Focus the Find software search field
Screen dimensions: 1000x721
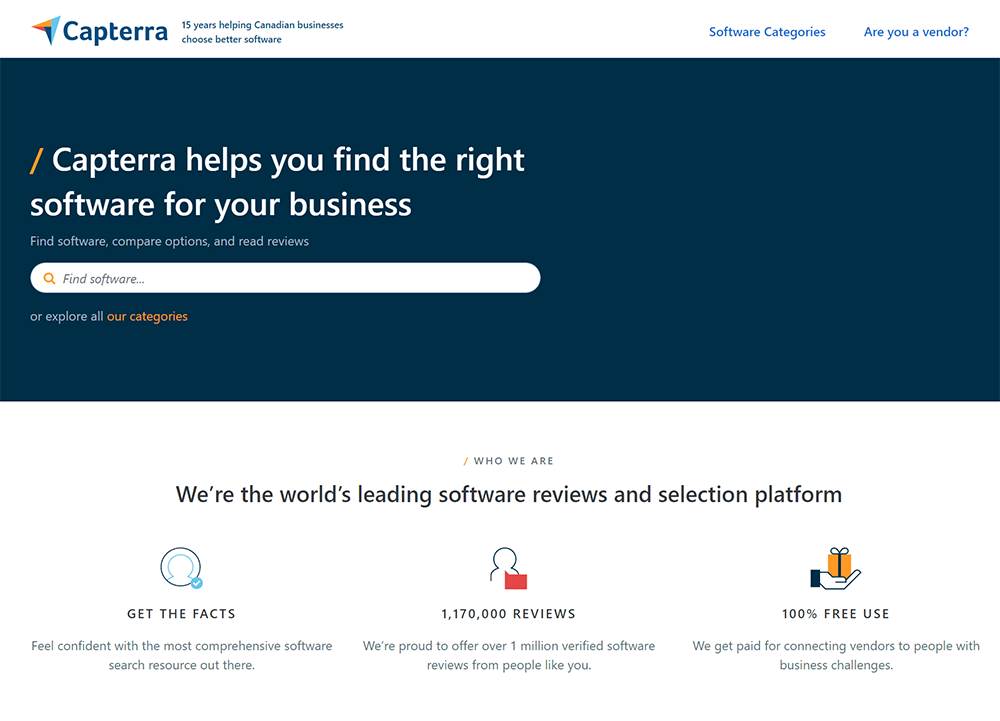pos(285,278)
